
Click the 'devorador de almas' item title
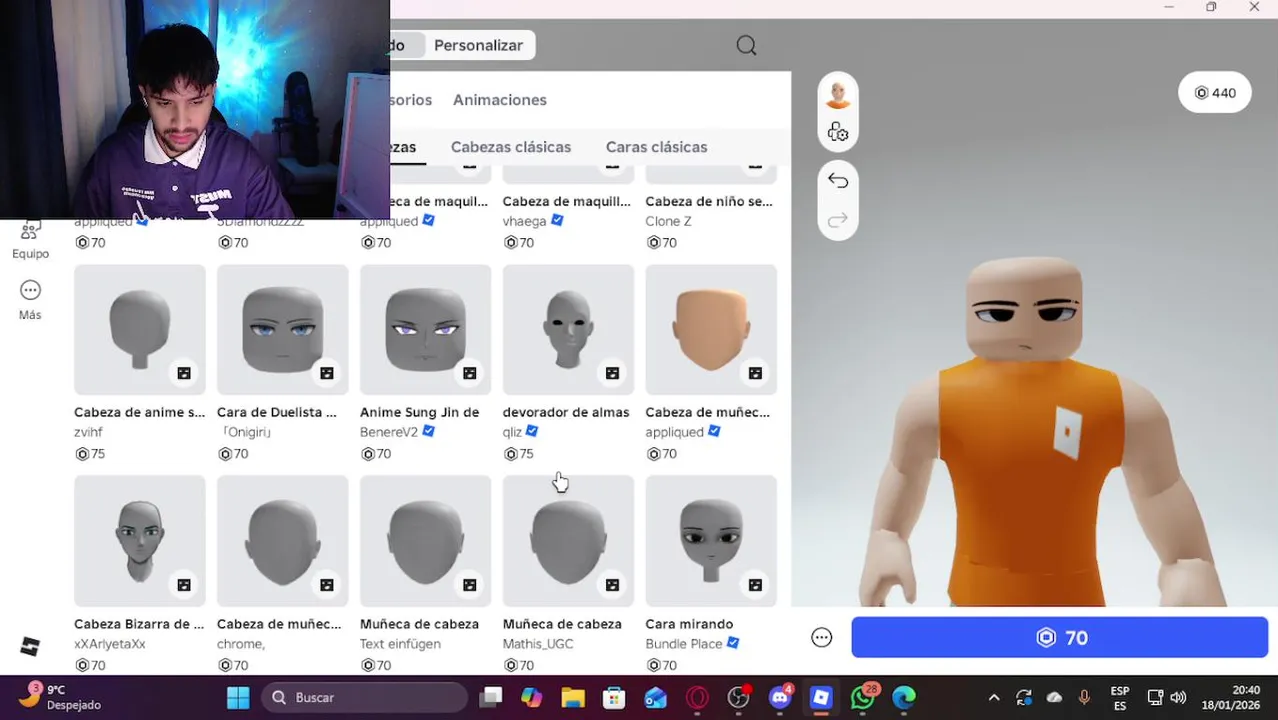(x=566, y=412)
